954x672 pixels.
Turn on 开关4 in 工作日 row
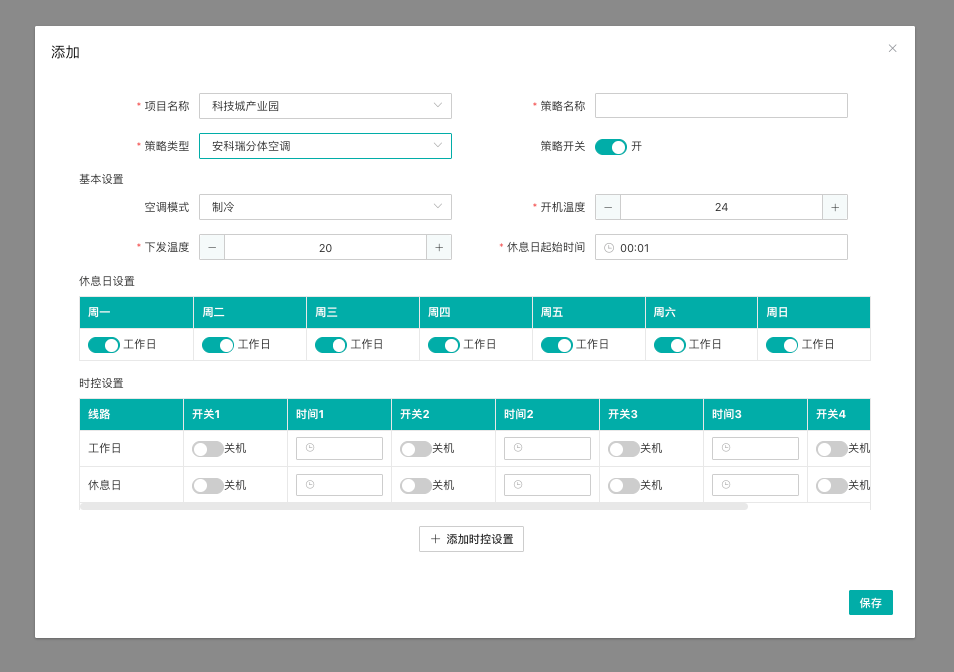832,449
